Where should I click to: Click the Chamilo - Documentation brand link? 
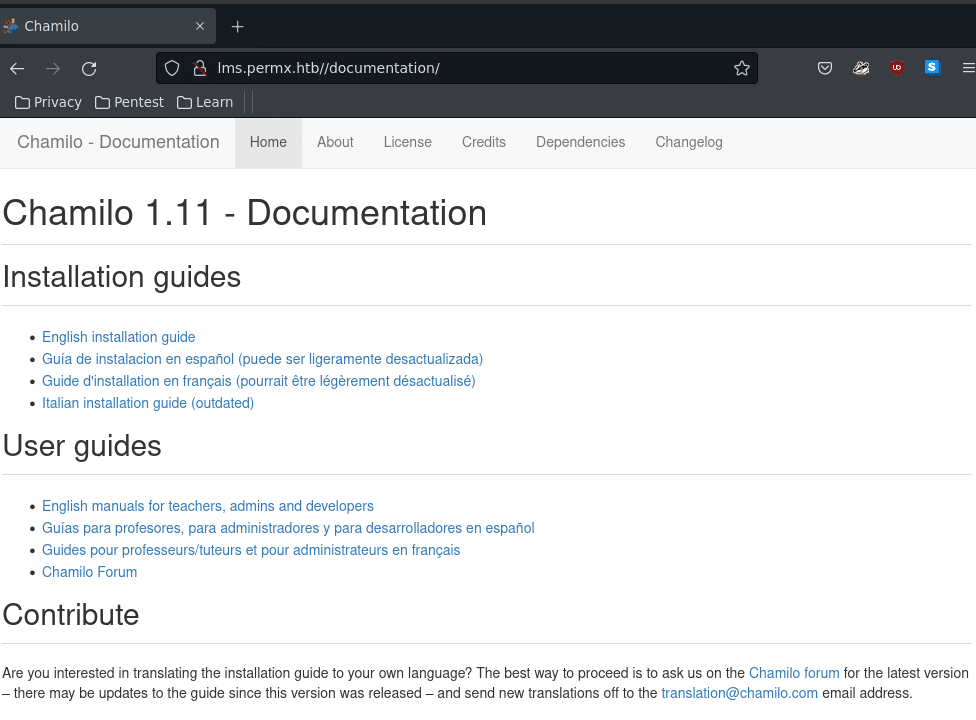[x=118, y=142]
